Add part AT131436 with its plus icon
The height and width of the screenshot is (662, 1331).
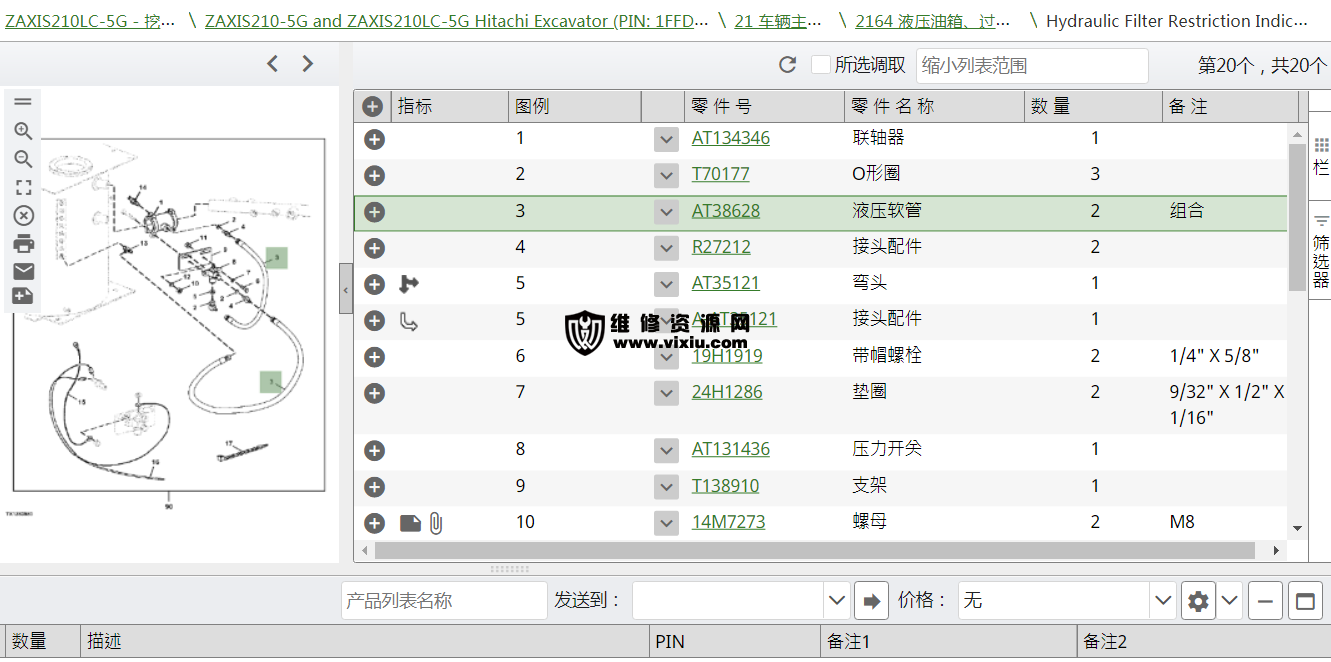(x=375, y=450)
